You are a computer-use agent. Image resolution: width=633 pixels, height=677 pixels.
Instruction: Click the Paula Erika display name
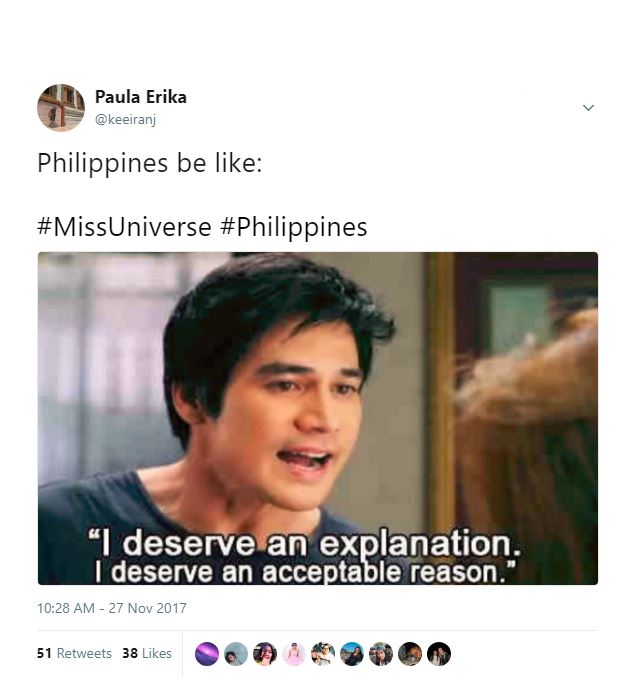pos(141,97)
